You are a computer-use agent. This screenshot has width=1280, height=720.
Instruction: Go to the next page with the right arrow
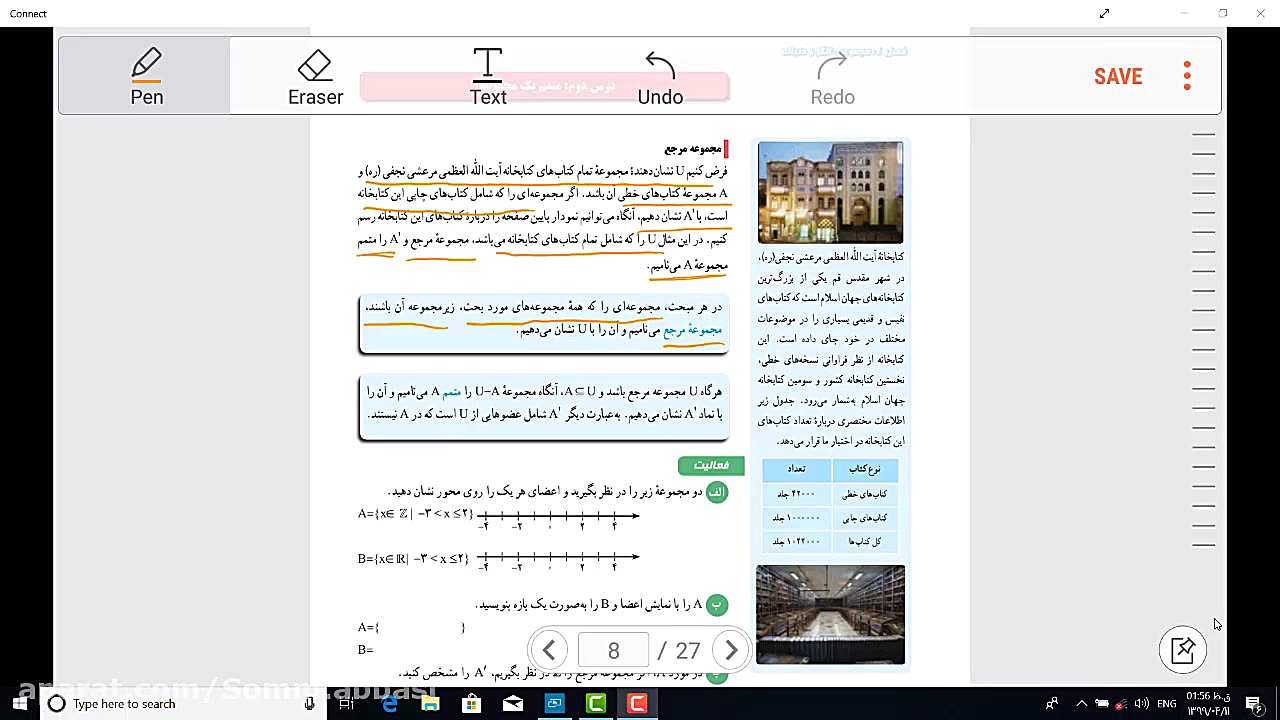coord(731,650)
